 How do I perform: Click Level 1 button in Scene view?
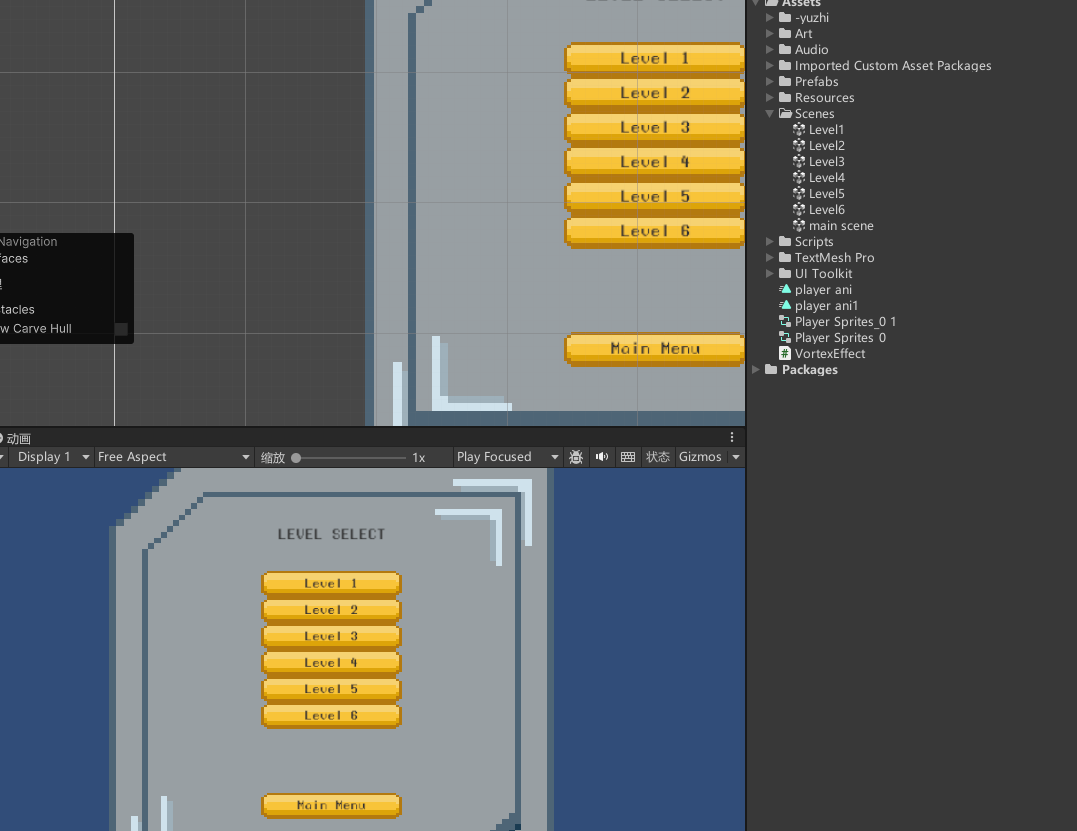click(x=655, y=58)
